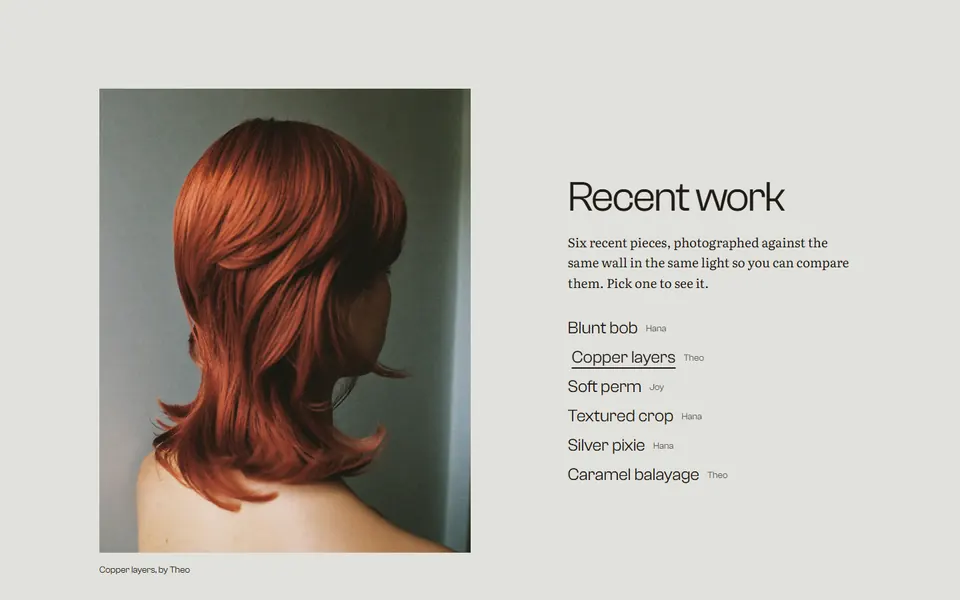Screen dimensions: 960x600
Task: View the Silver pixie piece
Action: [606, 446]
